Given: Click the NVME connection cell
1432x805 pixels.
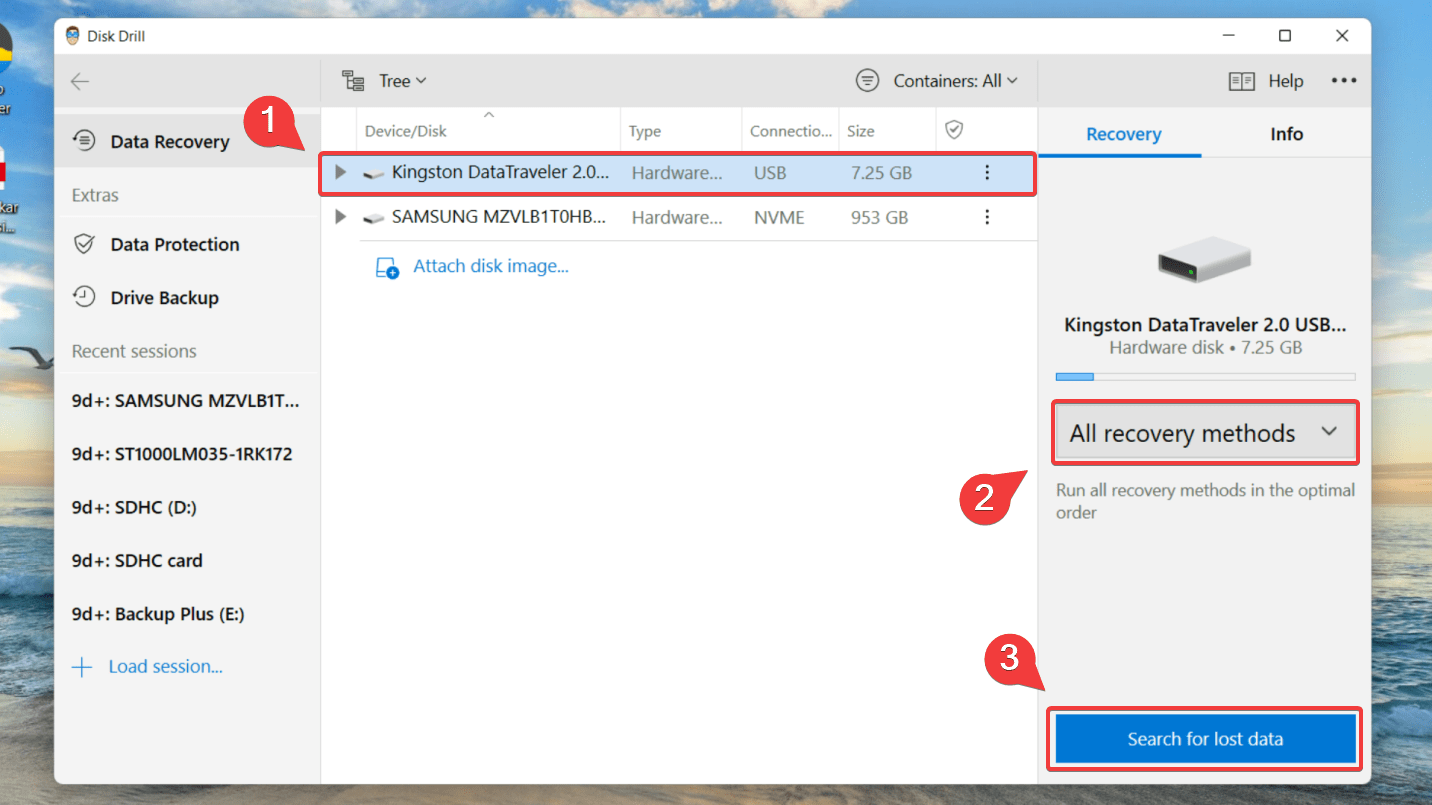Looking at the screenshot, I should click(779, 217).
